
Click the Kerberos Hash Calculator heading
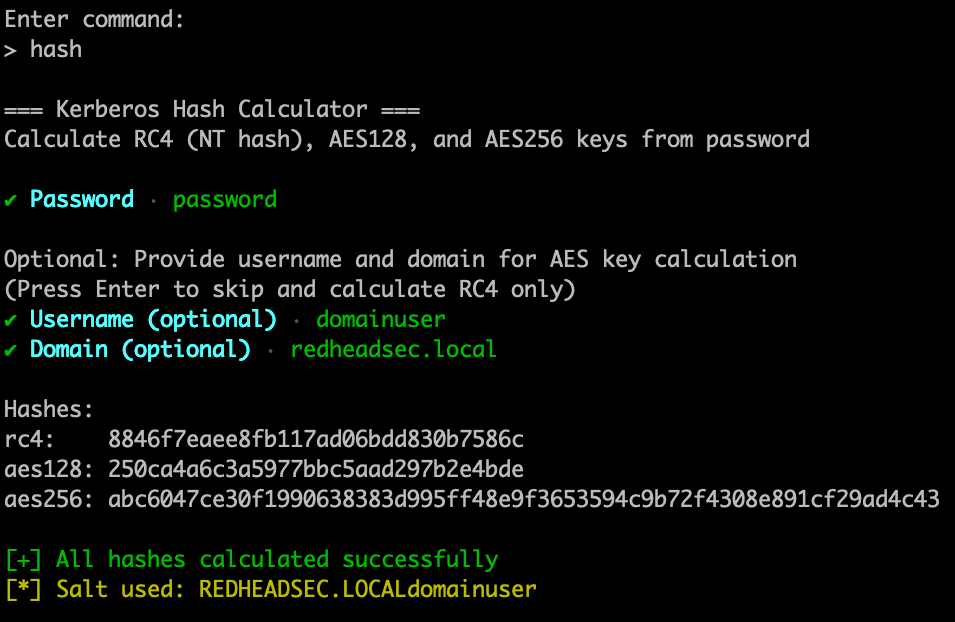click(212, 109)
